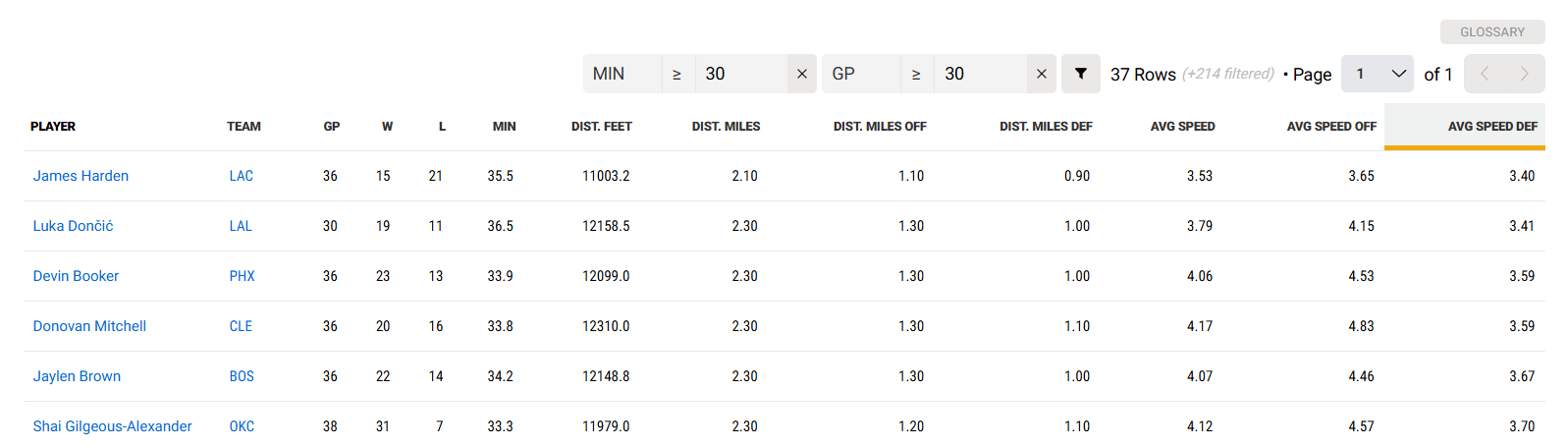Edit the GP filter value field
The width and height of the screenshot is (1568, 447).
tap(980, 74)
